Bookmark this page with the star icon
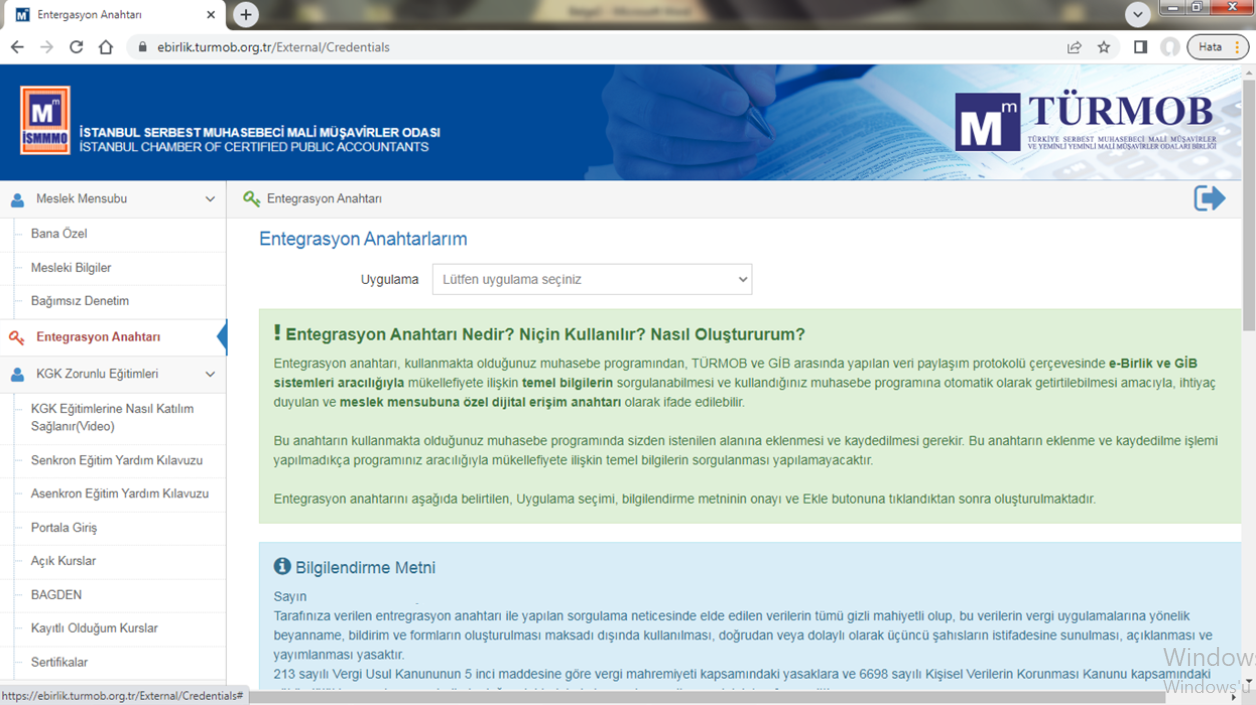 pyautogui.click(x=1104, y=47)
